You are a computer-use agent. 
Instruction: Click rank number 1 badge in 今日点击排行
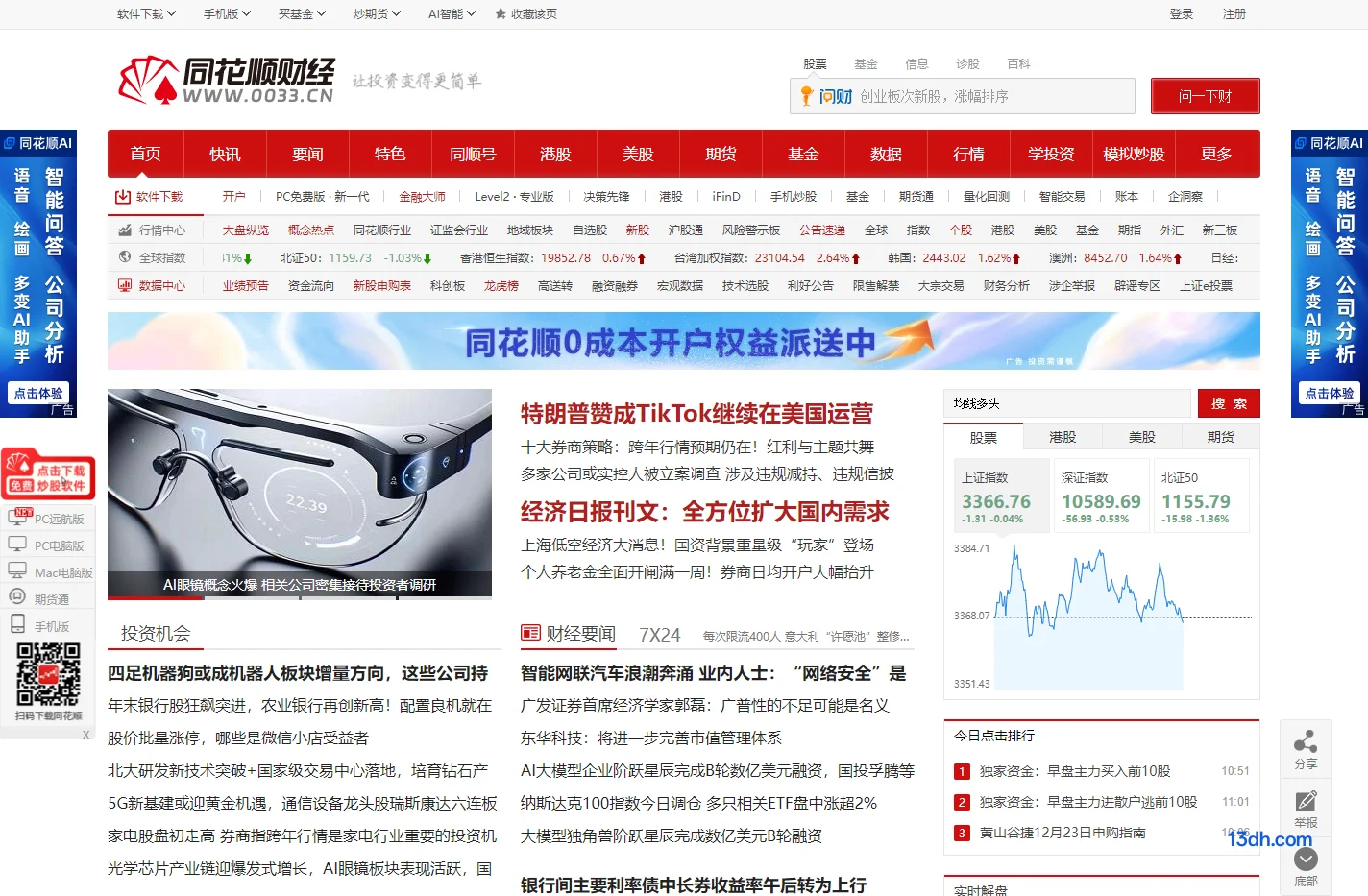(x=962, y=771)
